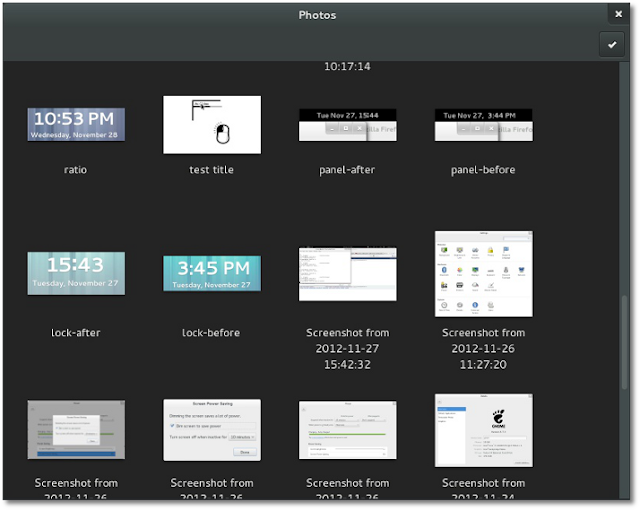Screen dimensions: 640x510
Task: Click the 'Photos' window title
Action: tap(317, 15)
